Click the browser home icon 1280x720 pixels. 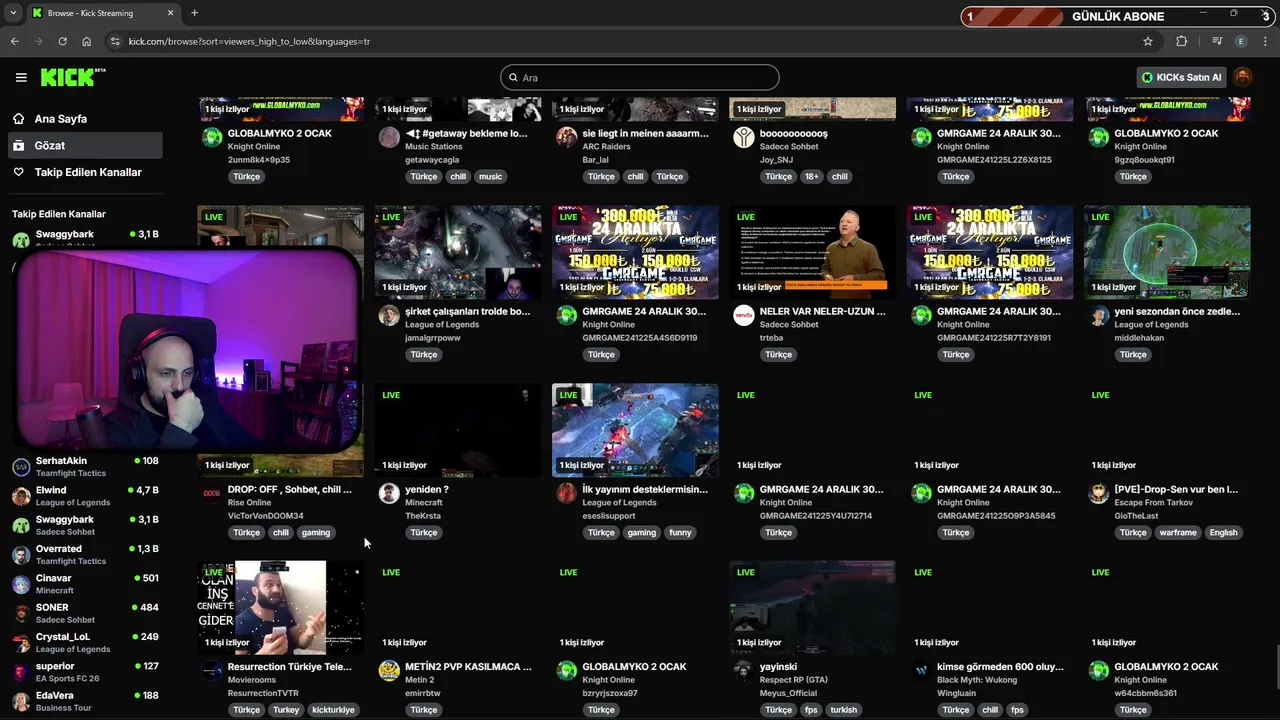pyautogui.click(x=87, y=41)
